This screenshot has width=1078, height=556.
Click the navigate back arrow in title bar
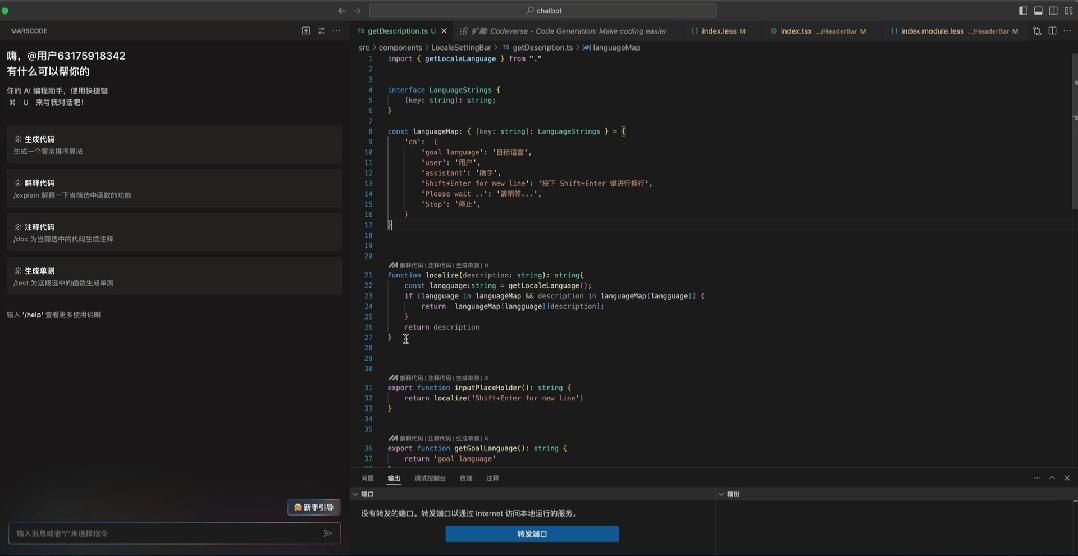342,10
